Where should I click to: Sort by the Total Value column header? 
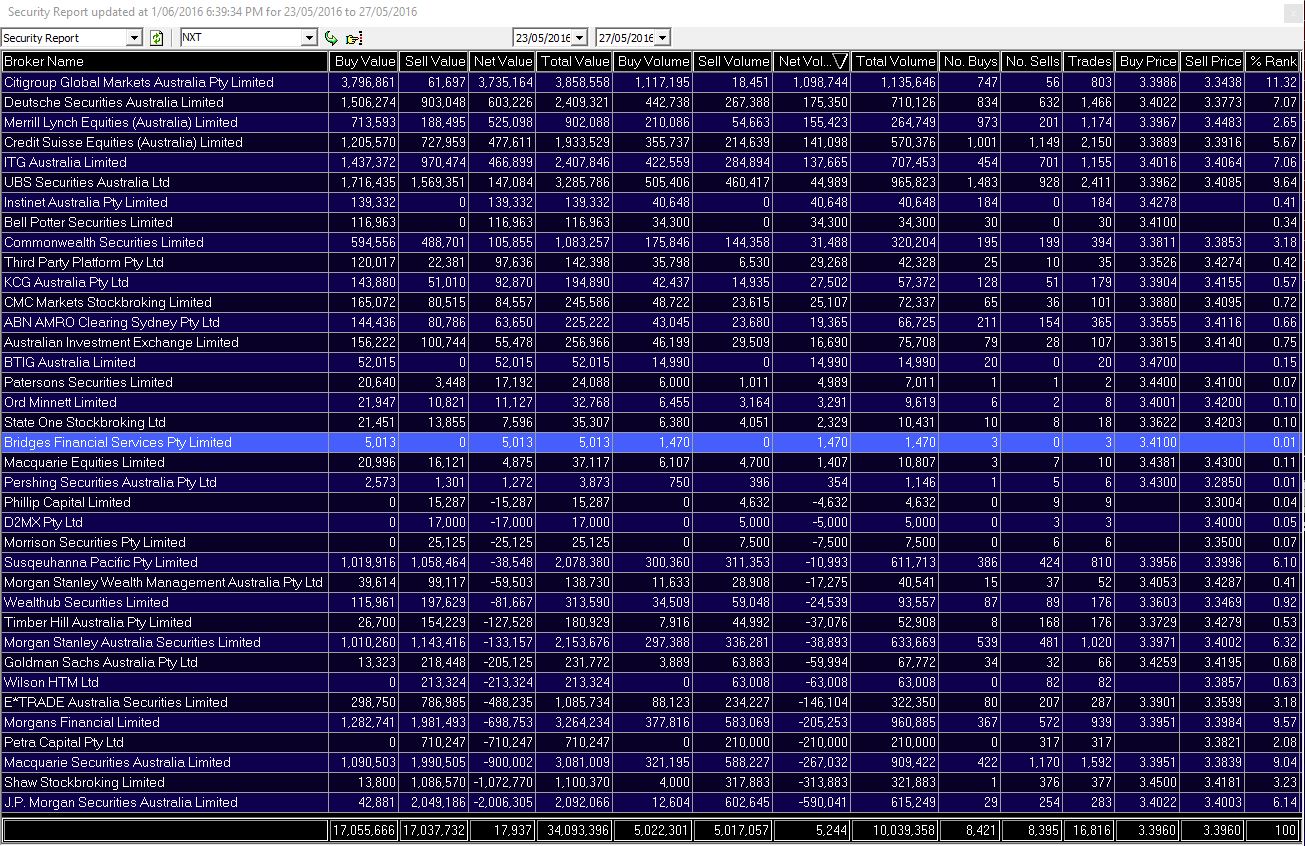coord(575,62)
